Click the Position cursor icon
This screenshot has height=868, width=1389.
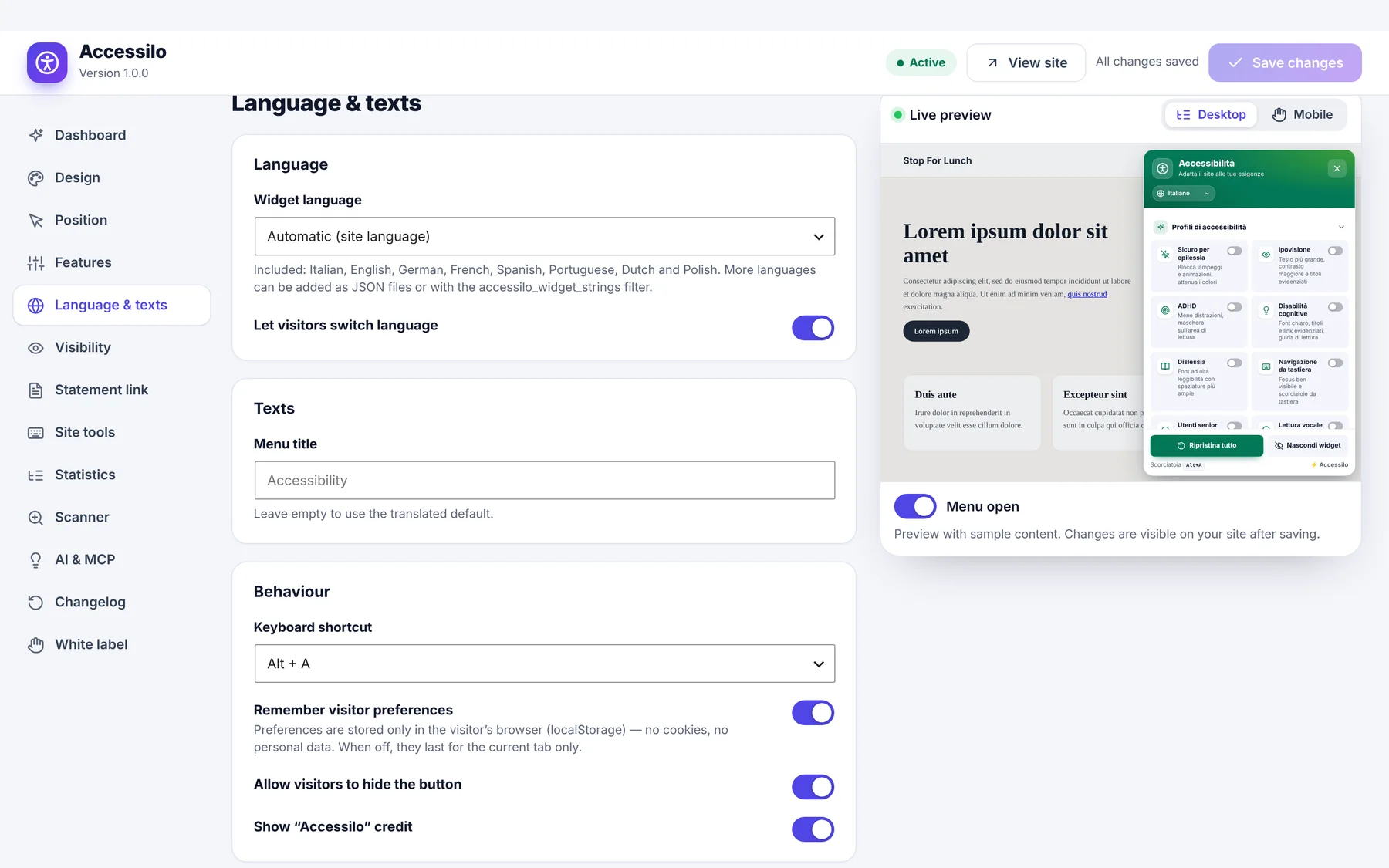[35, 220]
